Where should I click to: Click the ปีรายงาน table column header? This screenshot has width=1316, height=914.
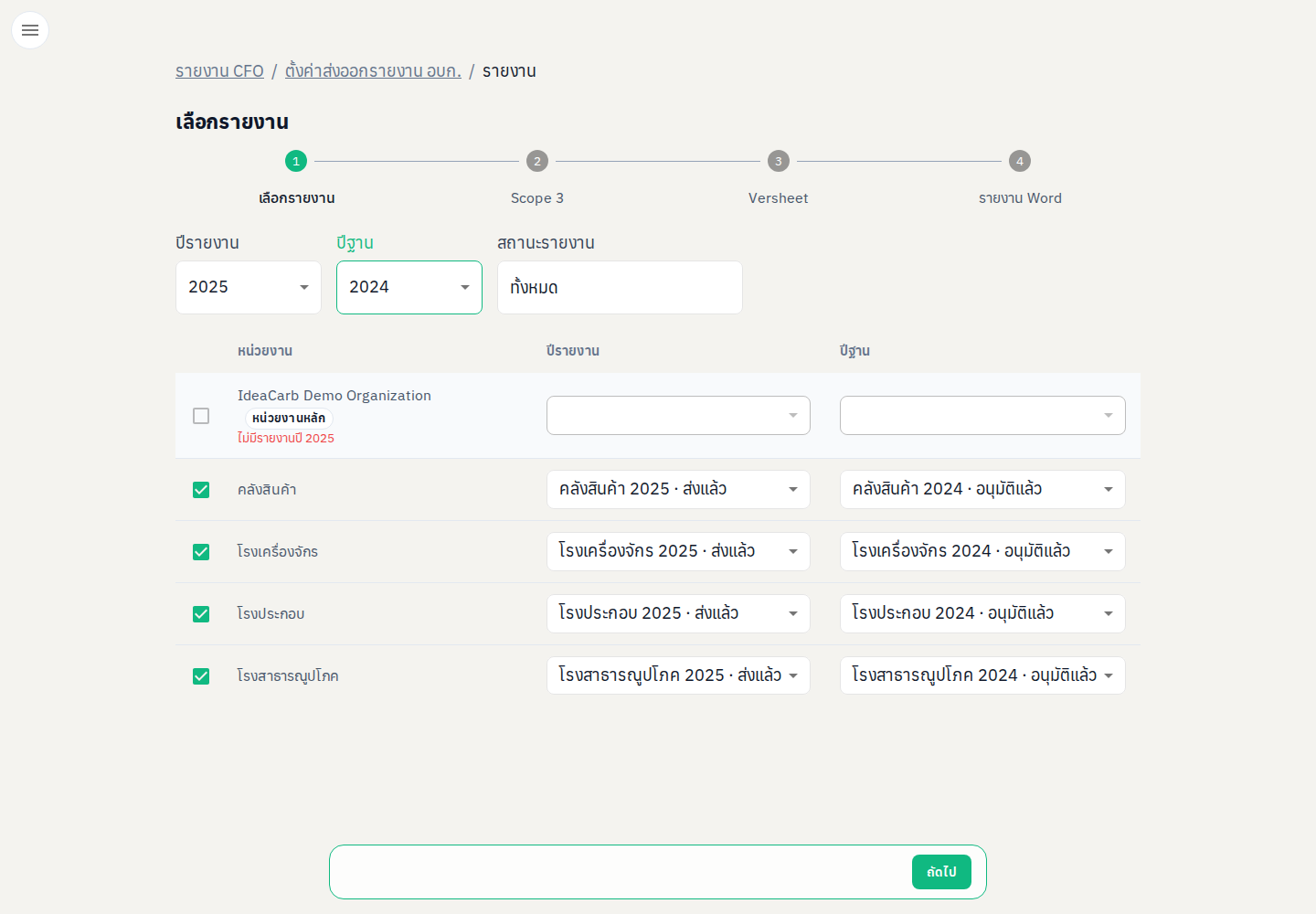coord(573,351)
